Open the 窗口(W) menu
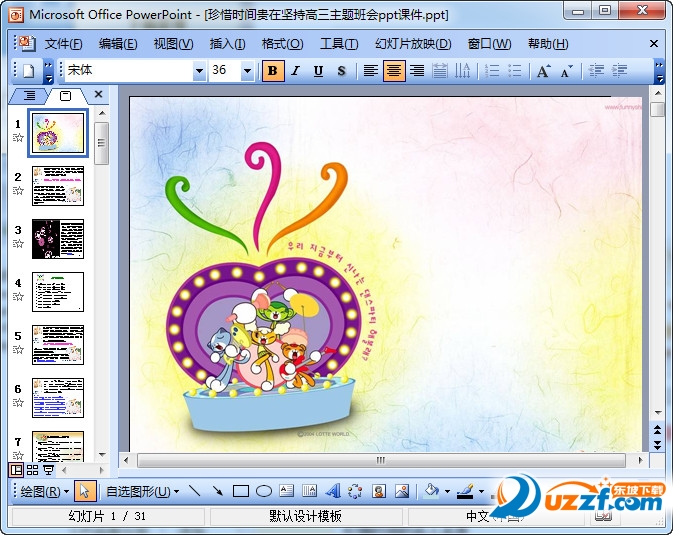The image size is (673, 535). [x=489, y=44]
